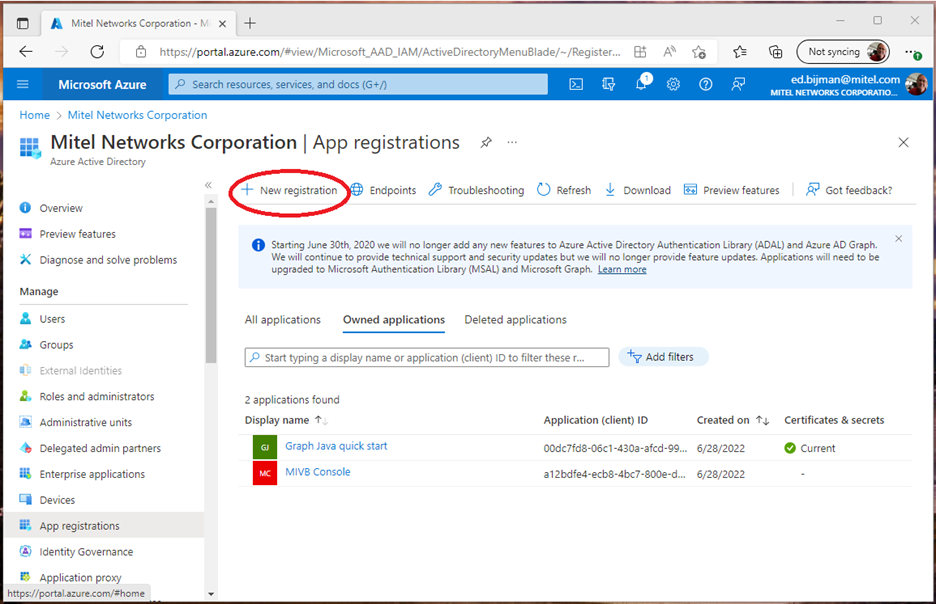Refresh the application list
This screenshot has height=604, width=936.
click(563, 189)
